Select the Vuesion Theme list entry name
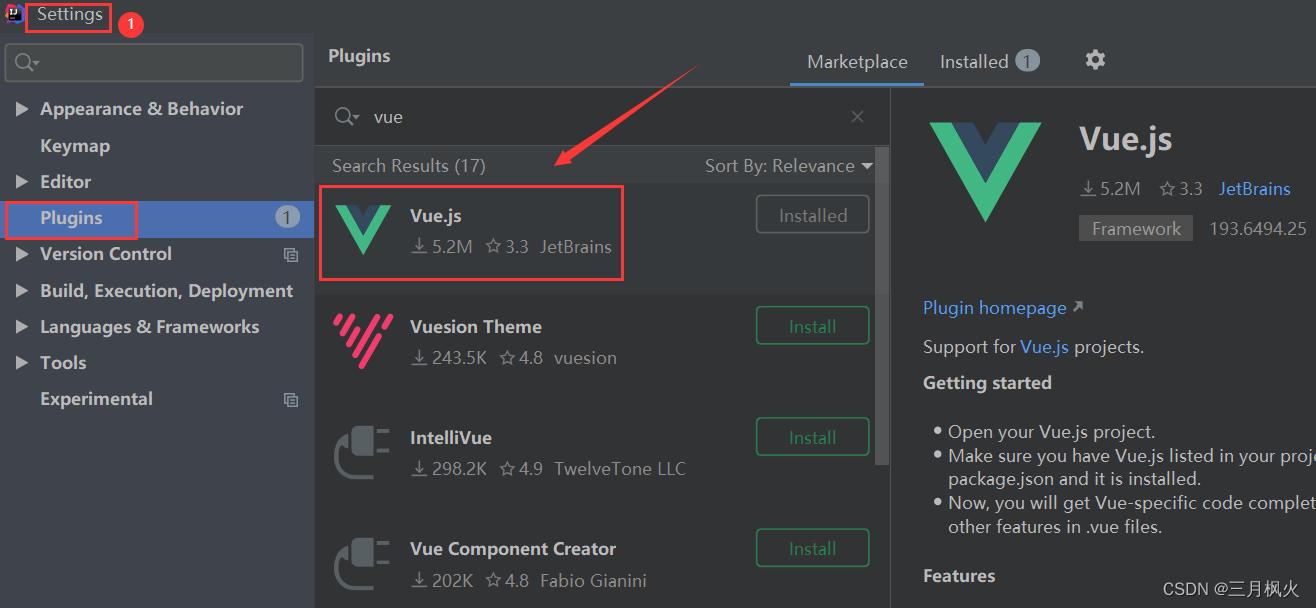This screenshot has height=608, width=1316. (x=475, y=327)
